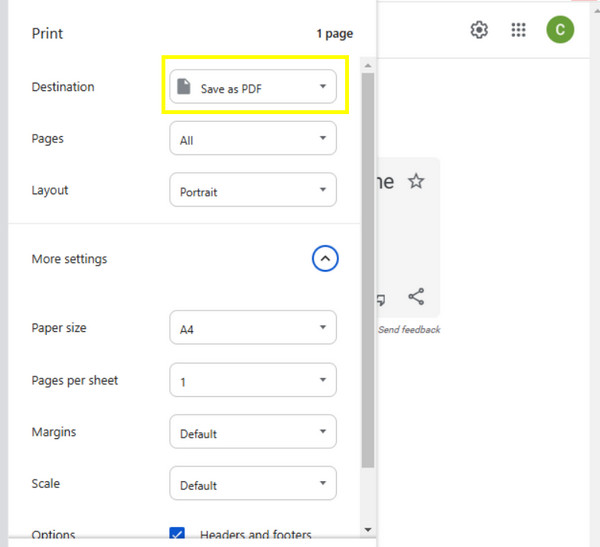Open the Paper size dropdown
This screenshot has height=547, width=600.
click(253, 327)
